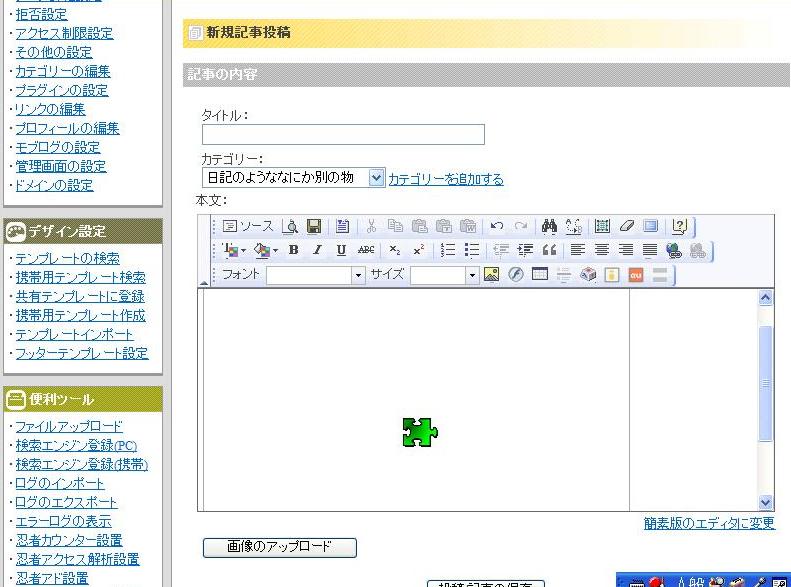The width and height of the screenshot is (791, 587).
Task: Open テンプレートの検索 in sidebar
Action: [67, 258]
